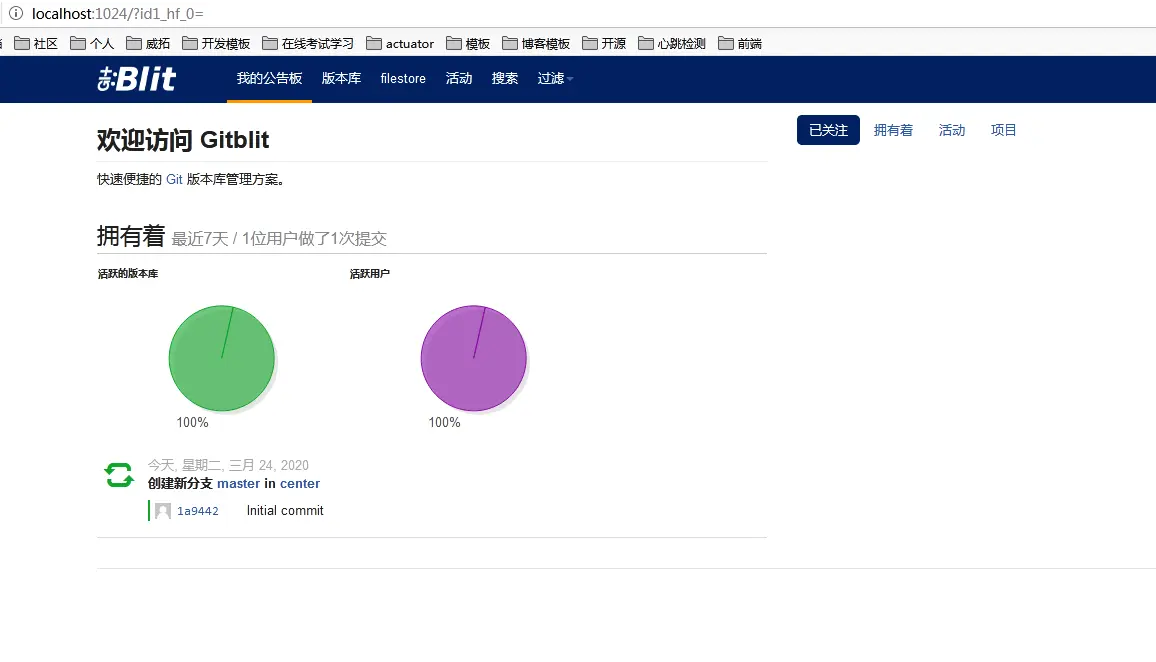Open the filestore menu item

tap(403, 79)
